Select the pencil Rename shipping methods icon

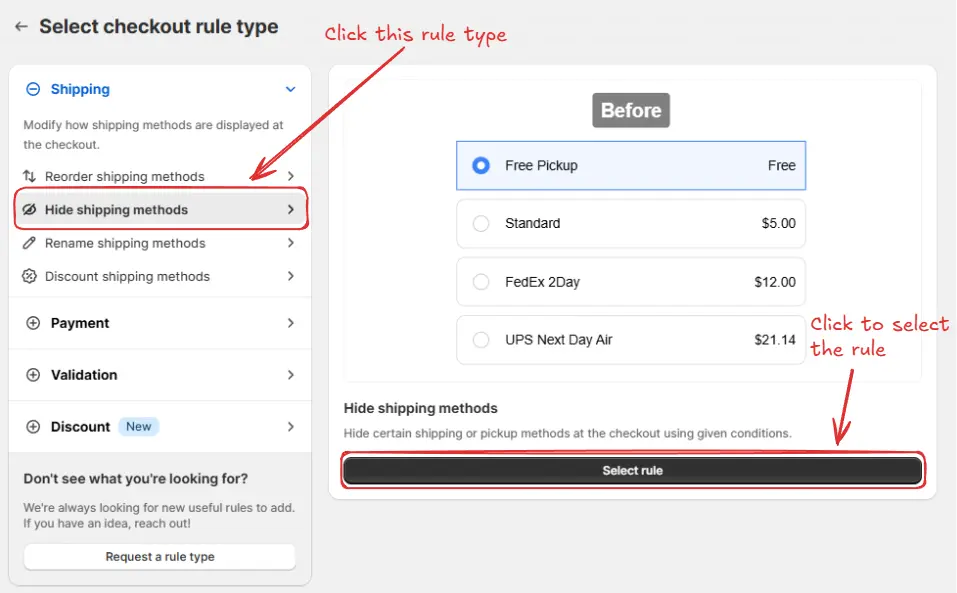(28, 243)
